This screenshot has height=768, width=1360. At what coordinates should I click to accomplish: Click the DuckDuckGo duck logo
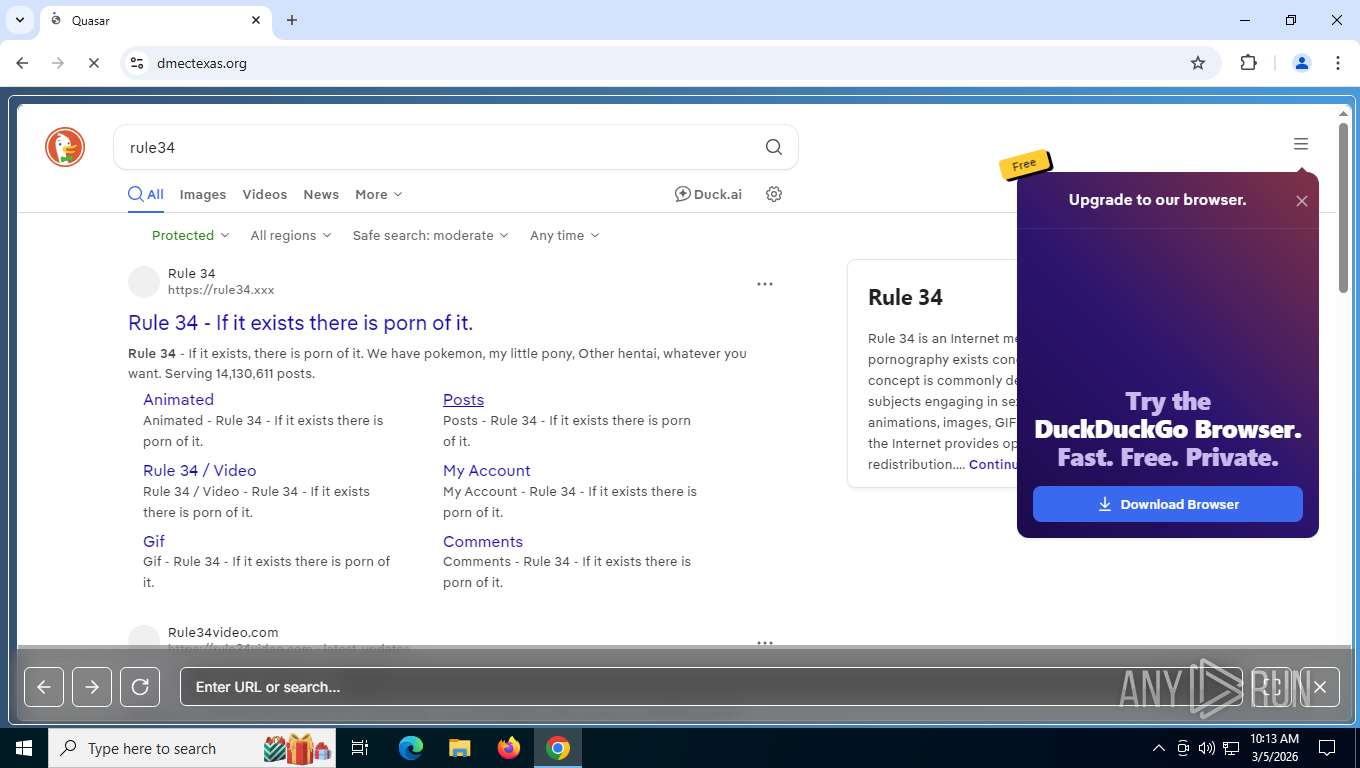(65, 147)
